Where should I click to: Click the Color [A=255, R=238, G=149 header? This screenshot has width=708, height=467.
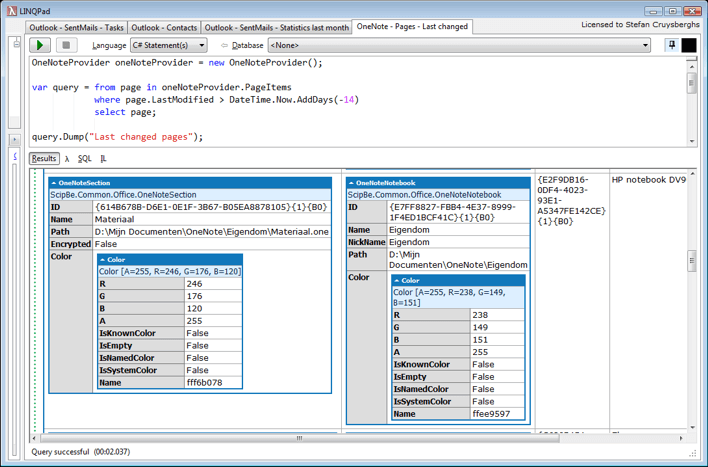click(x=458, y=297)
